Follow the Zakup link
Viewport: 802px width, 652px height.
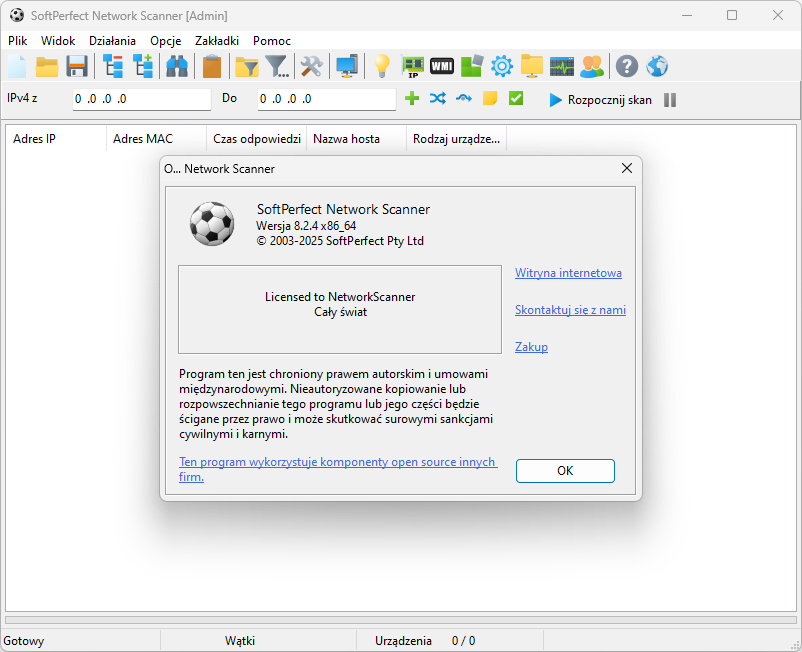click(531, 347)
